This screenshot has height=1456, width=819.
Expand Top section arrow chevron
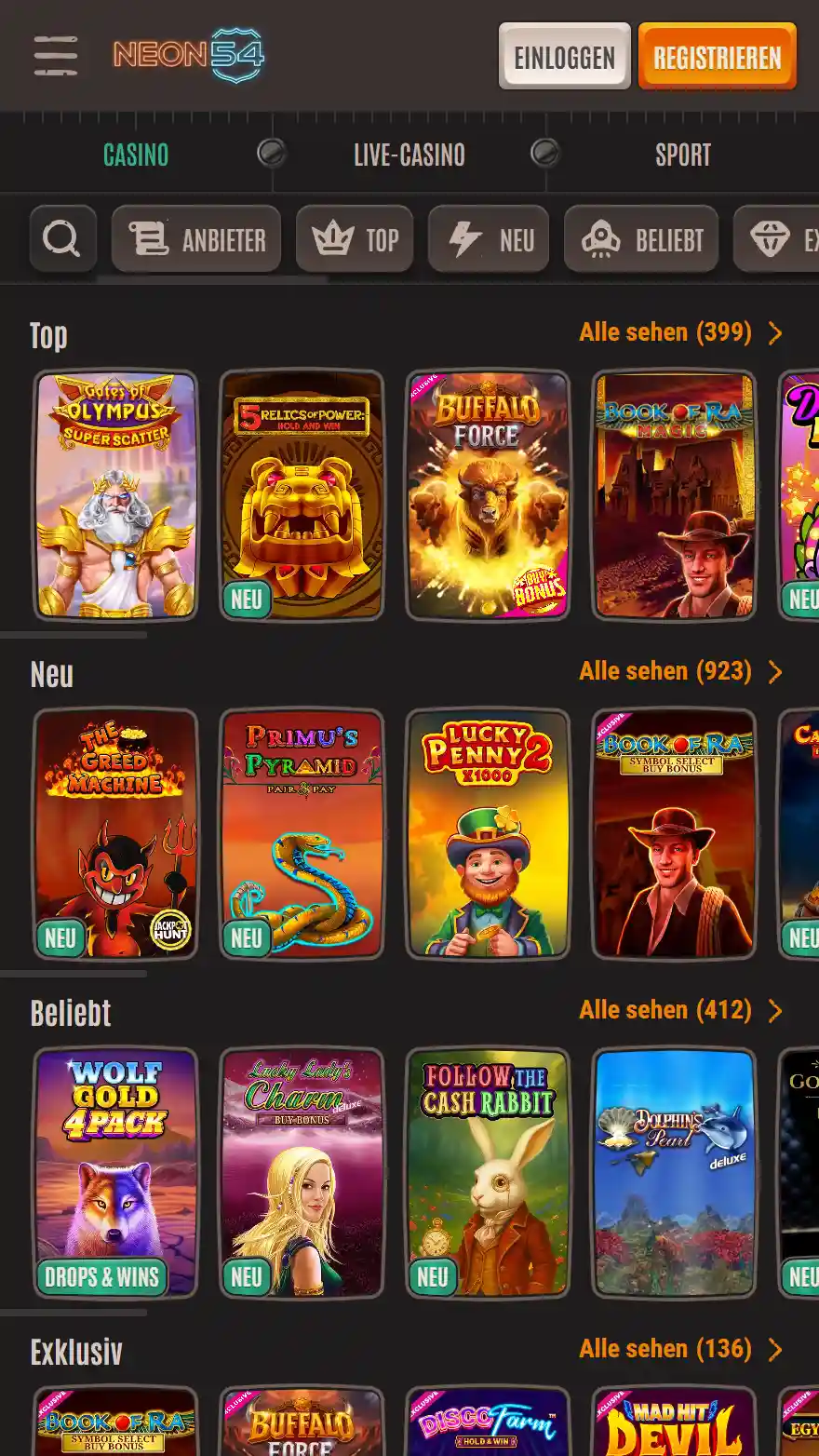click(x=775, y=333)
